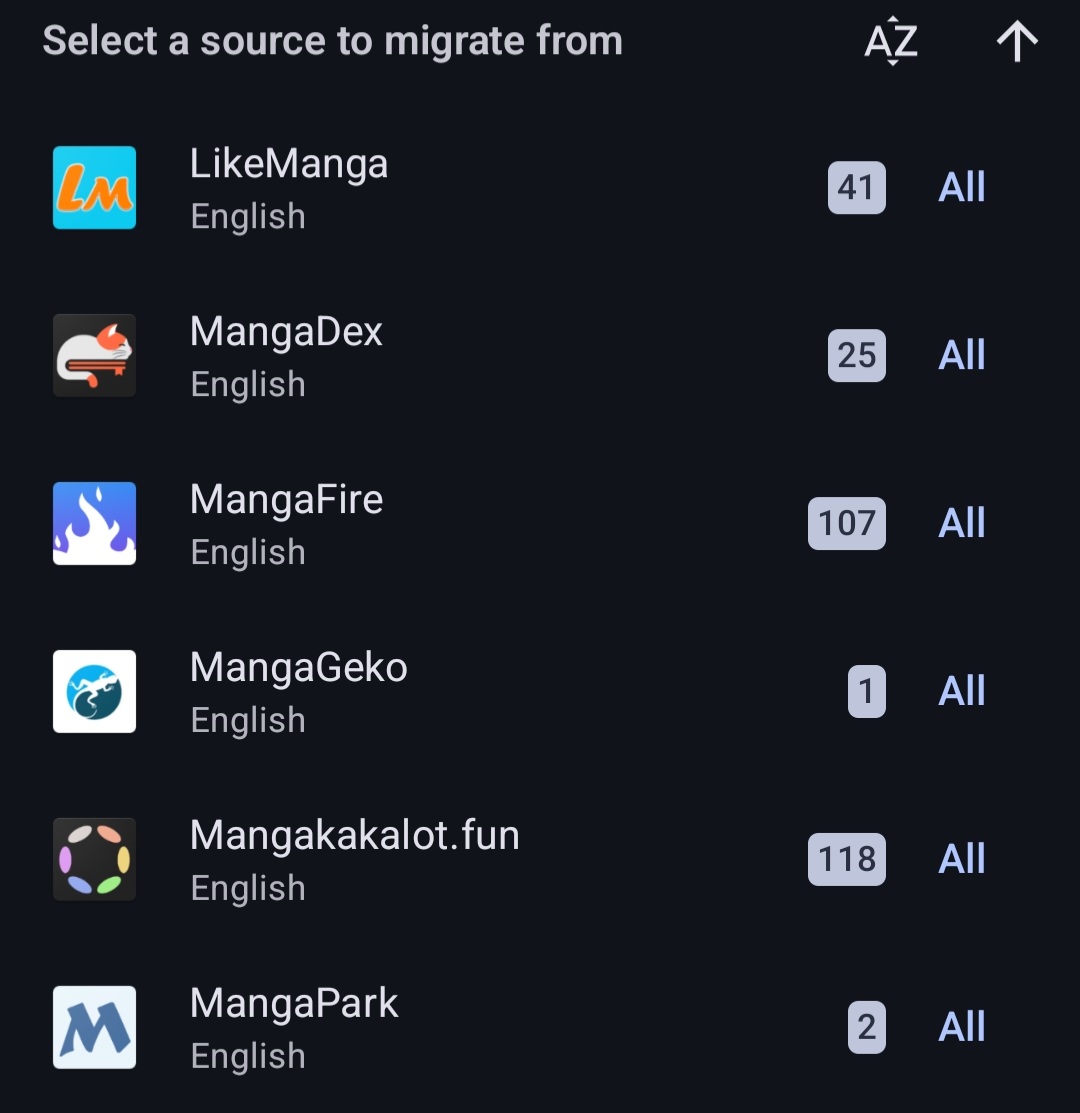
Task: Select the MangaDex cat logo icon
Action: coord(94,355)
